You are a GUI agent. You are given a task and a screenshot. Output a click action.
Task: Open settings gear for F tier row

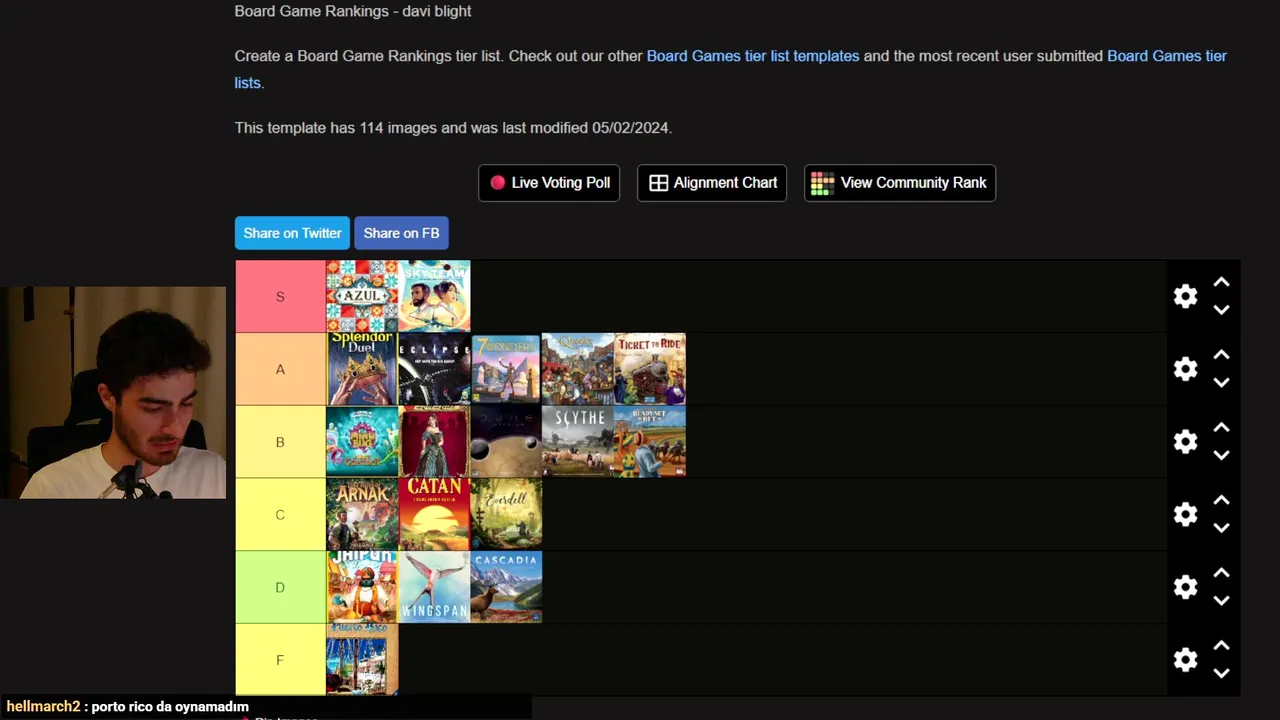point(1185,660)
